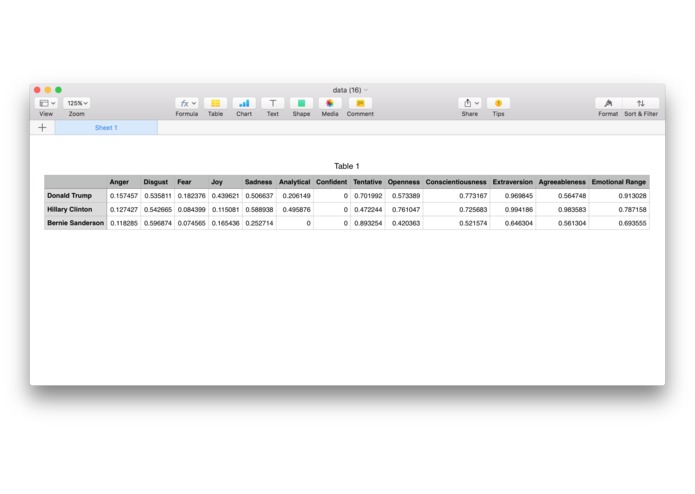Click cell with value 0.542665
Viewport: 695px width, 494px height.
[x=157, y=210]
